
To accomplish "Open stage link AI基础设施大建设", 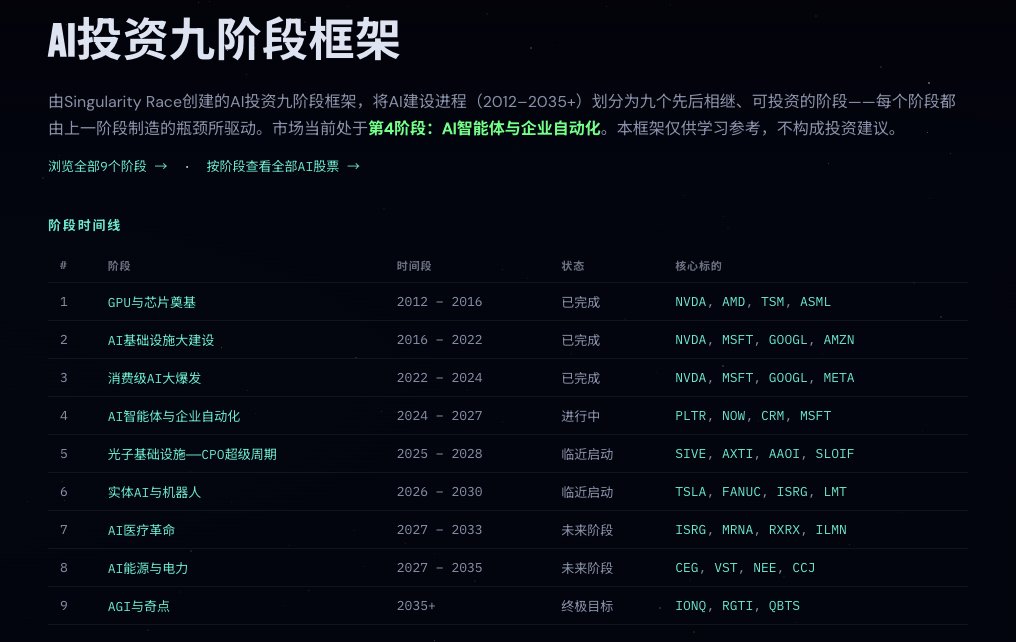I will pyautogui.click(x=161, y=340).
